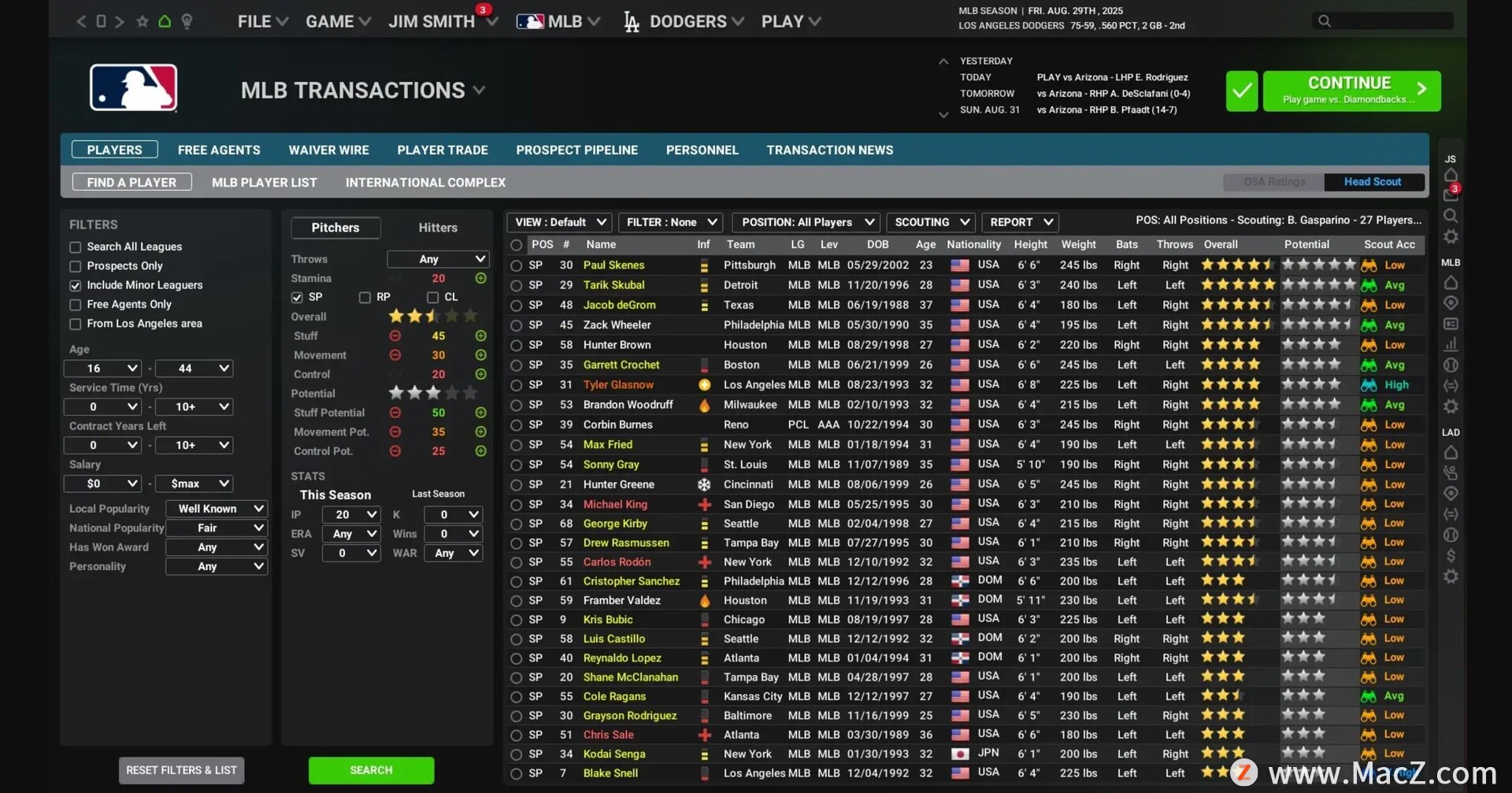Click the magnifier icon in top search box

[x=1325, y=21]
